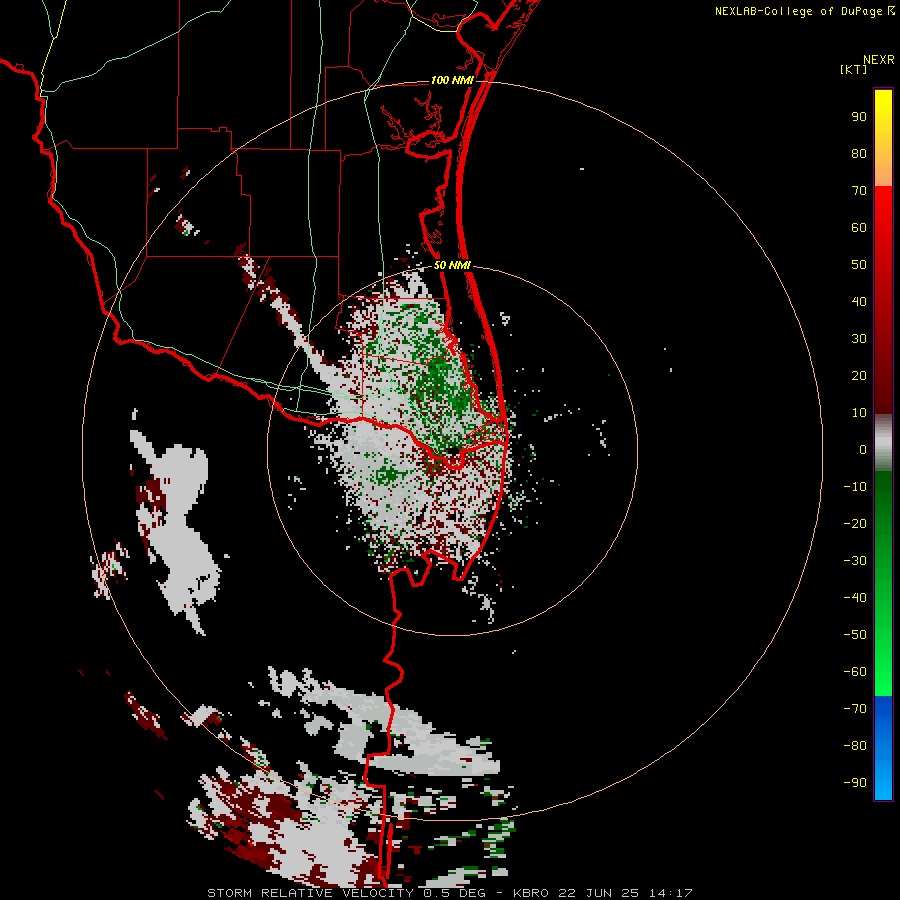Click the 60 value on velocity scale
Viewport: 900px width, 900px height.
tap(859, 228)
